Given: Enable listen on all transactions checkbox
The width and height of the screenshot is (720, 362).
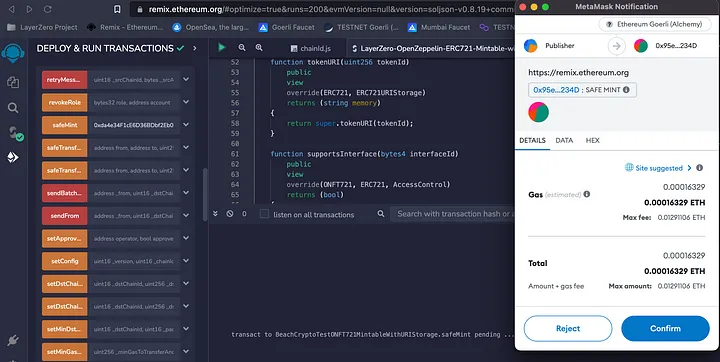Looking at the screenshot, I should pos(264,214).
